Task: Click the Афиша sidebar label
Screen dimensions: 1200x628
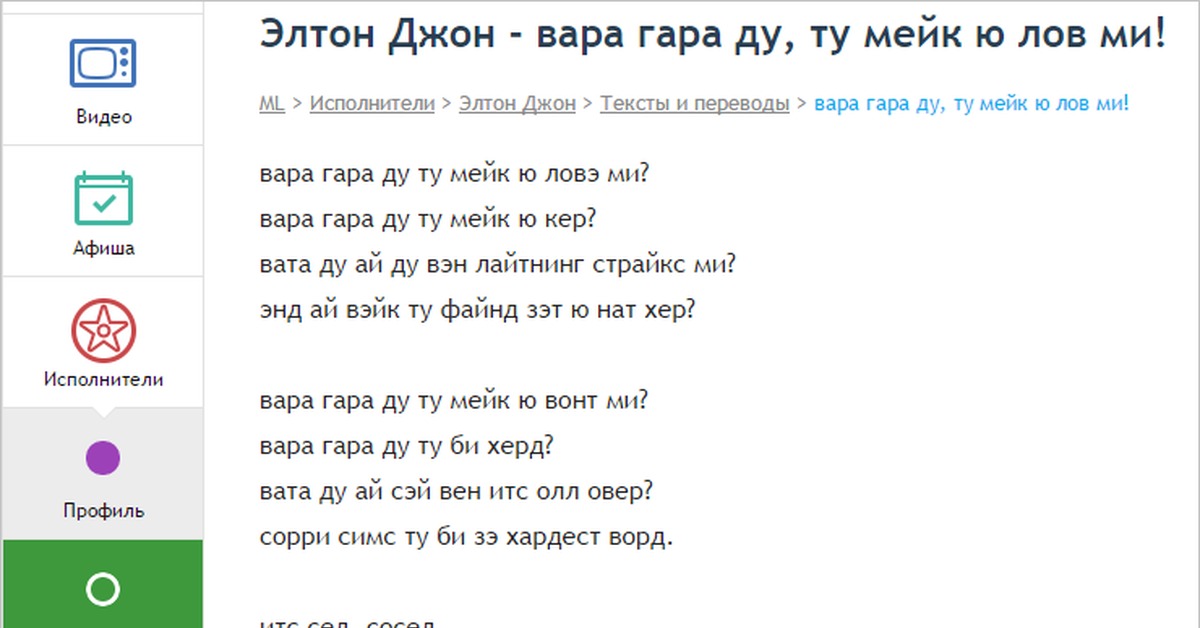Action: point(103,248)
